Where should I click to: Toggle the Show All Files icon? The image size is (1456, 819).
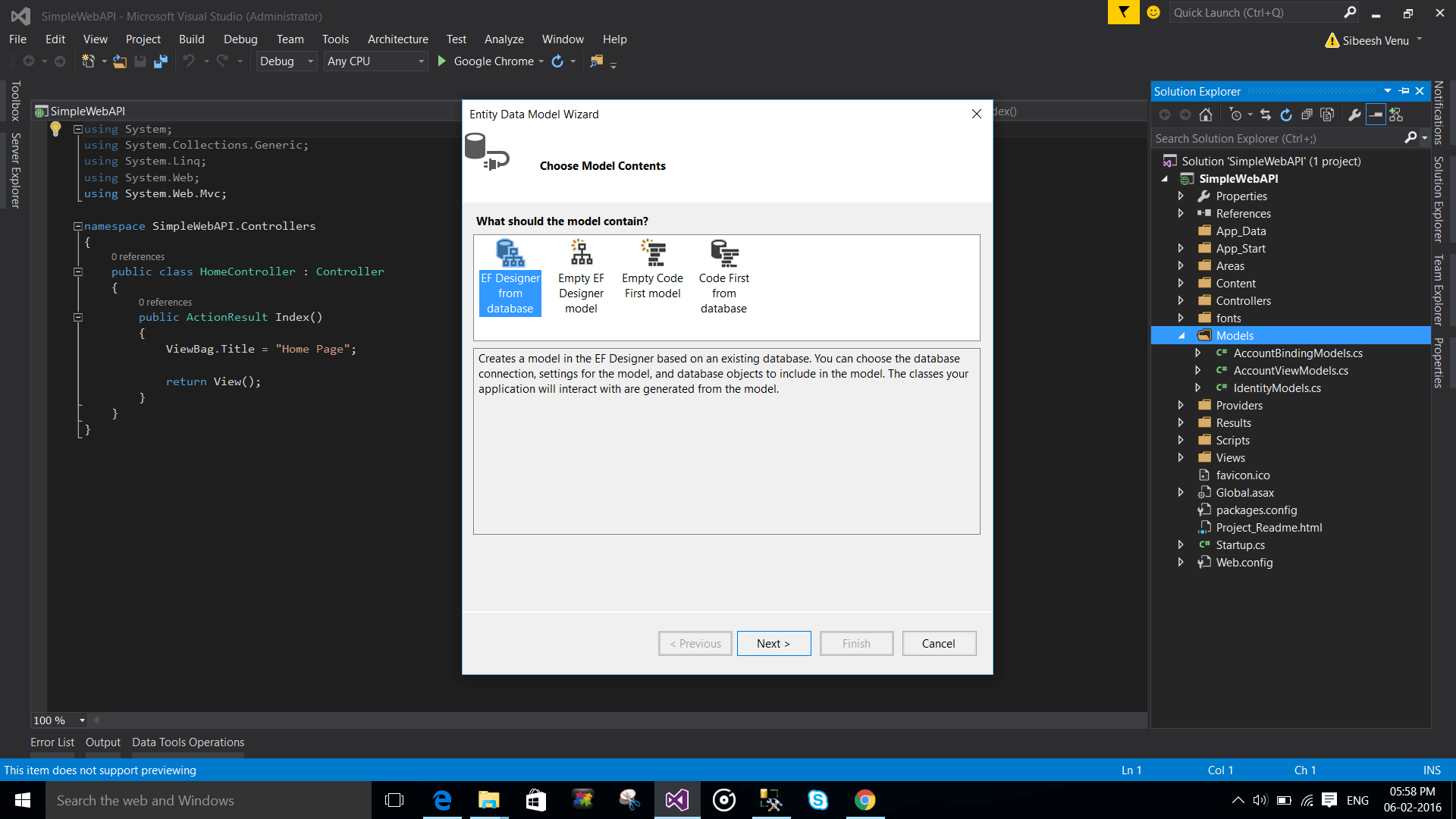(x=1327, y=115)
